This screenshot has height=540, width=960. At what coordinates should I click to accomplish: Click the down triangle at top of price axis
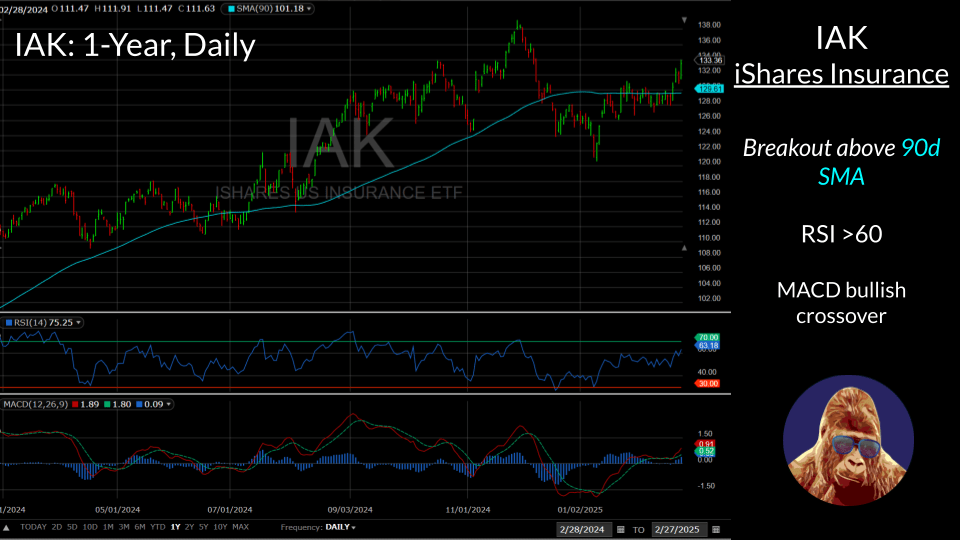pyautogui.click(x=684, y=20)
